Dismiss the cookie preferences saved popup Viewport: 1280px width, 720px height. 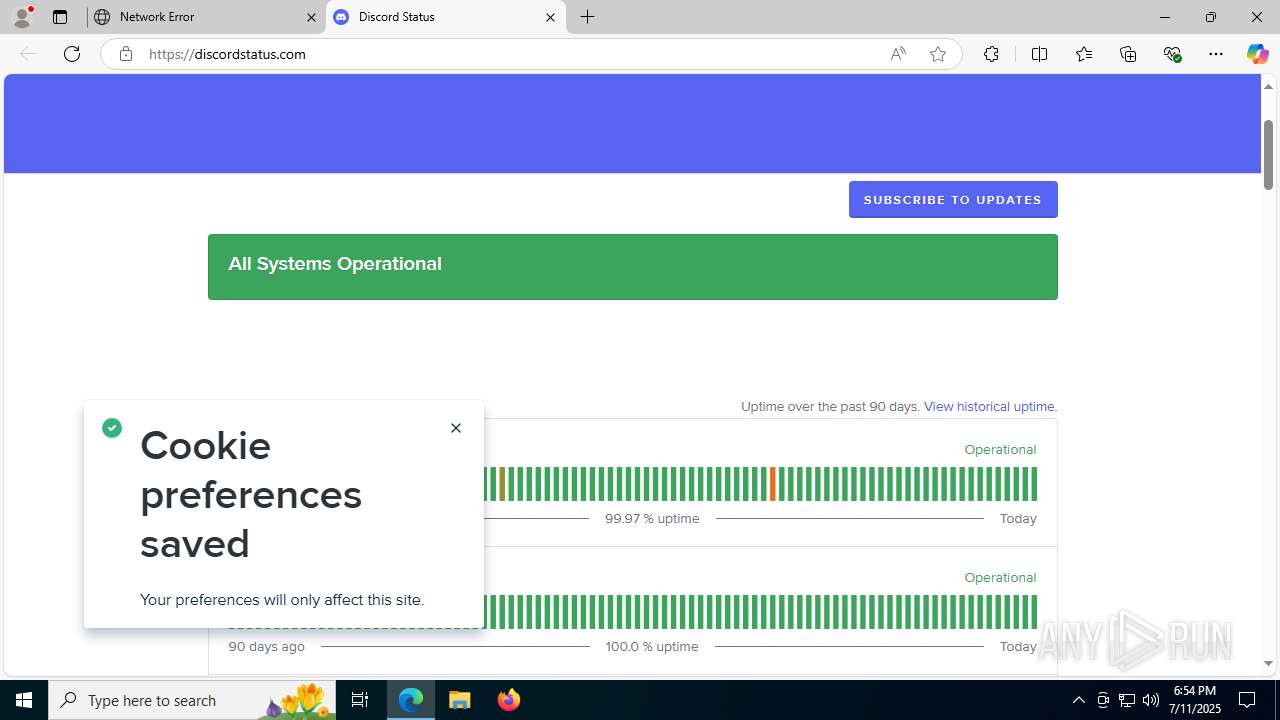coord(456,428)
